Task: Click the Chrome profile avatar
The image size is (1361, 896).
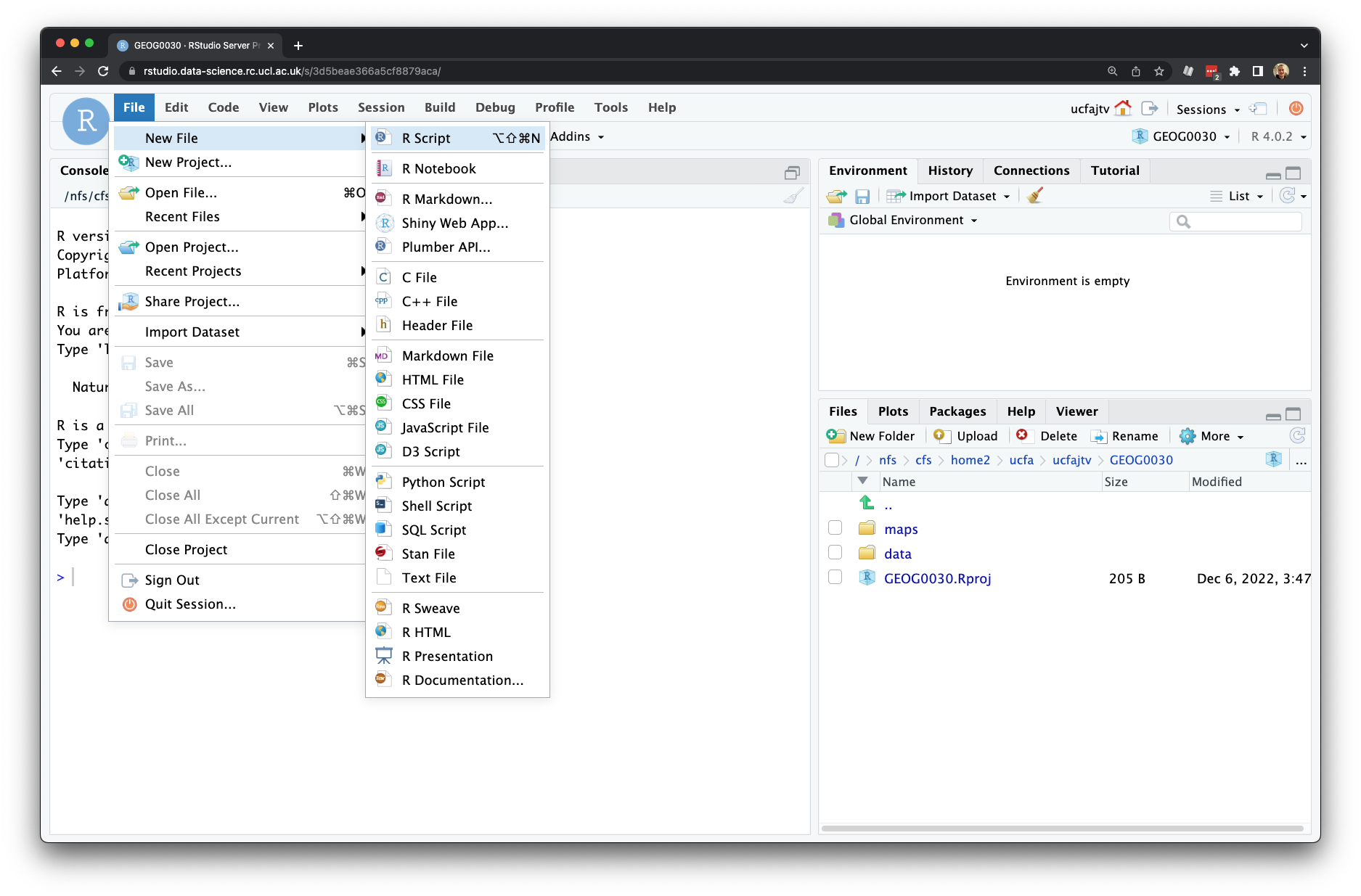Action: coord(1281,71)
